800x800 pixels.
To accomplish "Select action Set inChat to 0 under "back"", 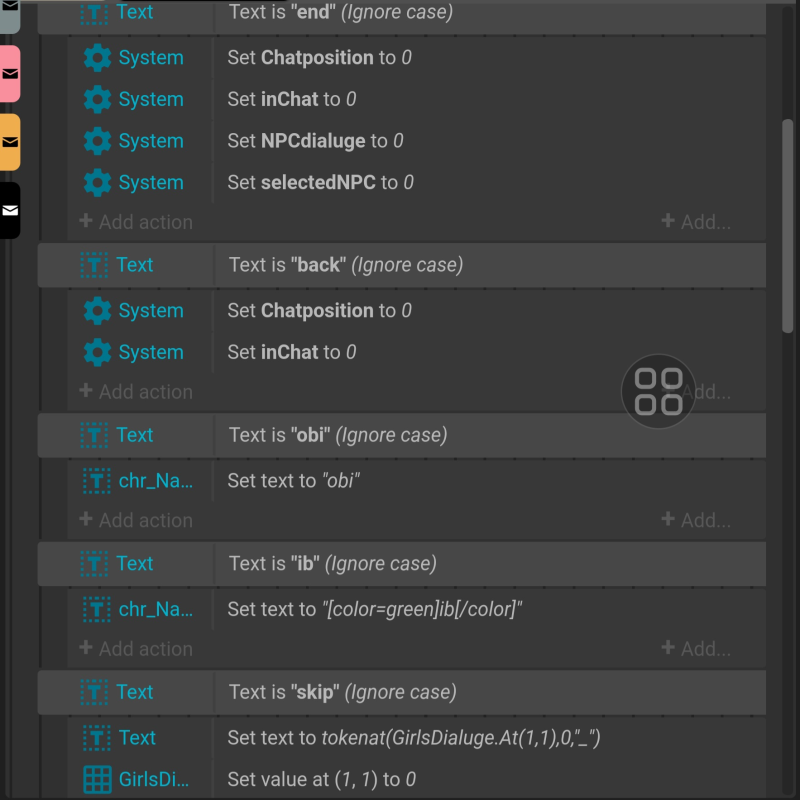I will (x=292, y=352).
